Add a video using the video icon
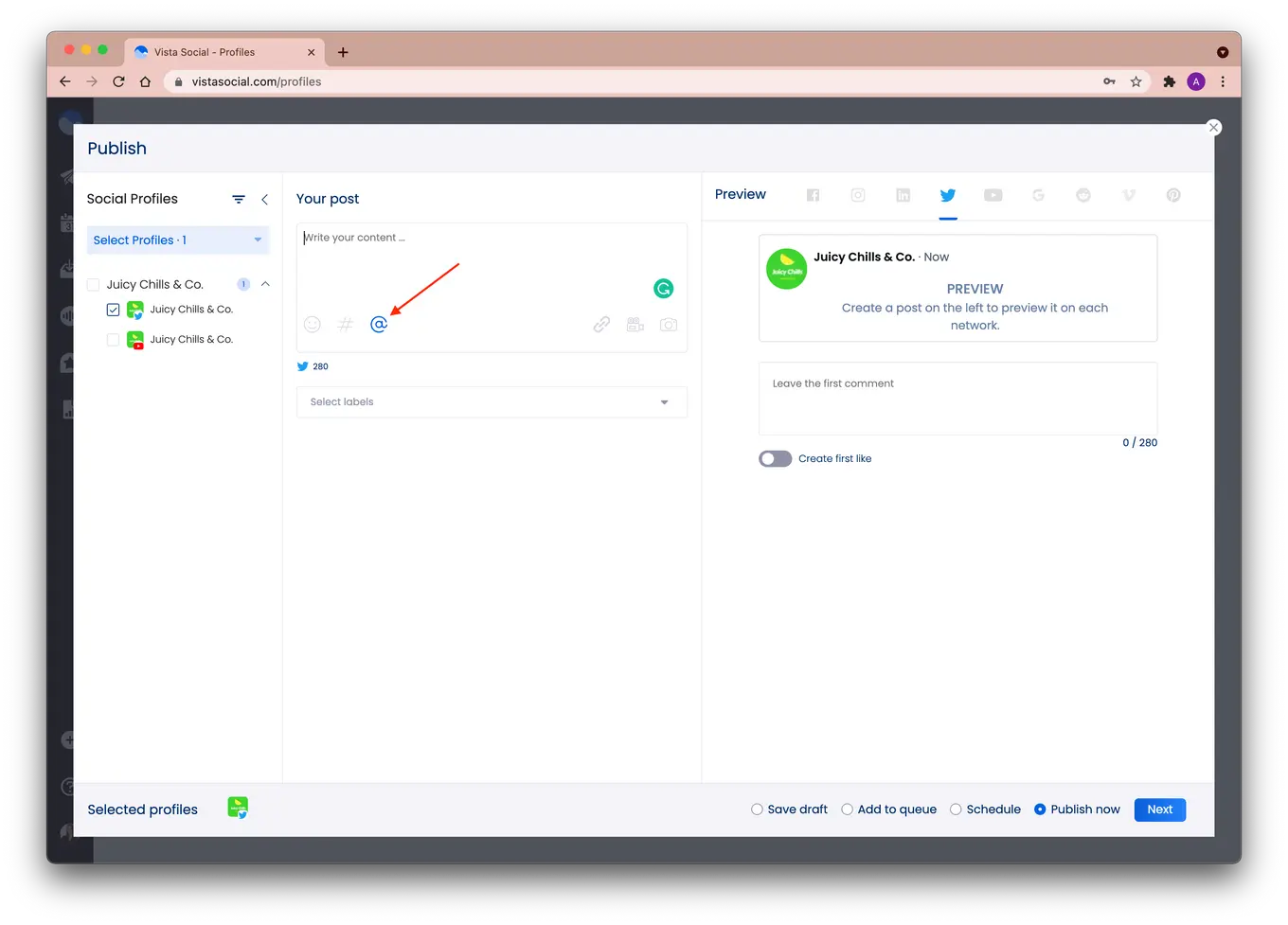 (x=635, y=325)
